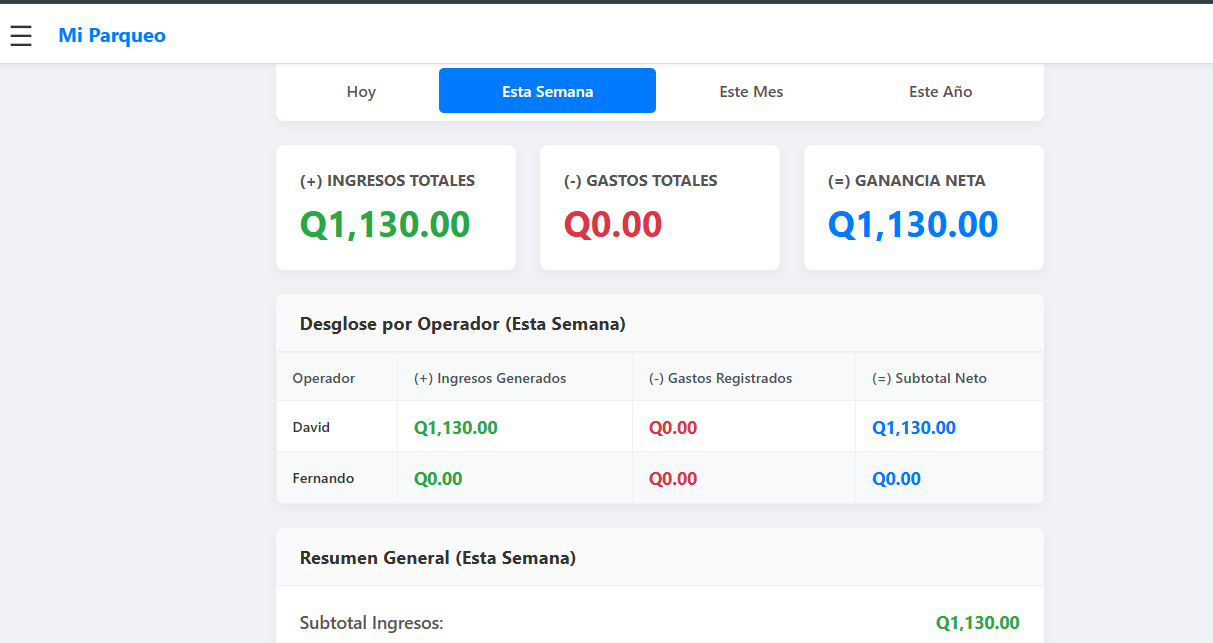Click the Desglose por Operador heading
This screenshot has width=1213, height=643.
(x=462, y=324)
